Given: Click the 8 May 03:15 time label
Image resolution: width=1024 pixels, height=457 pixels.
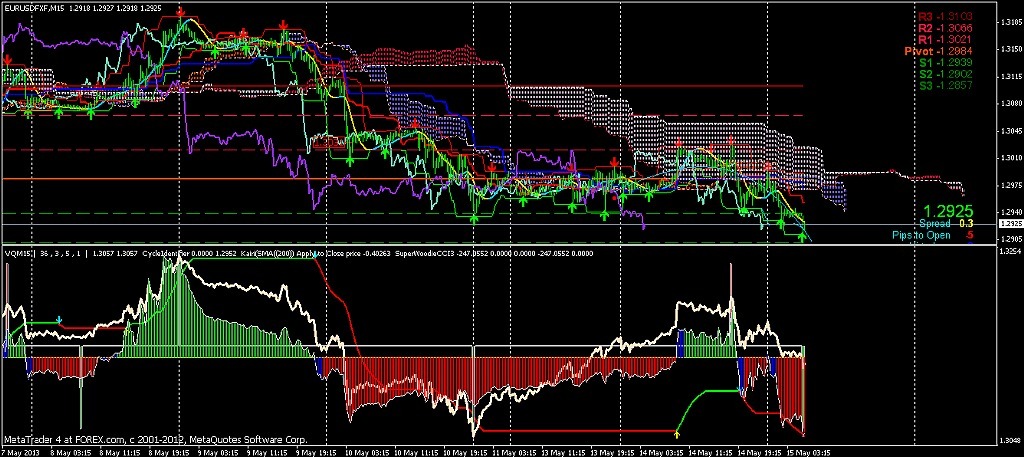Looking at the screenshot, I should click(71, 452).
